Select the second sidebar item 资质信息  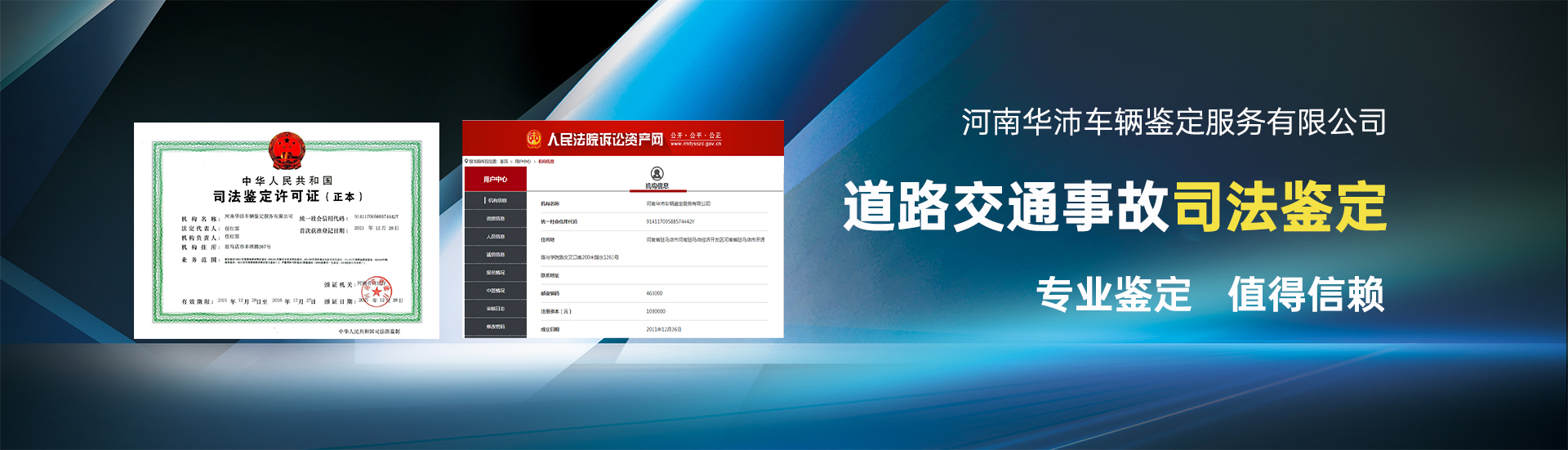496,218
